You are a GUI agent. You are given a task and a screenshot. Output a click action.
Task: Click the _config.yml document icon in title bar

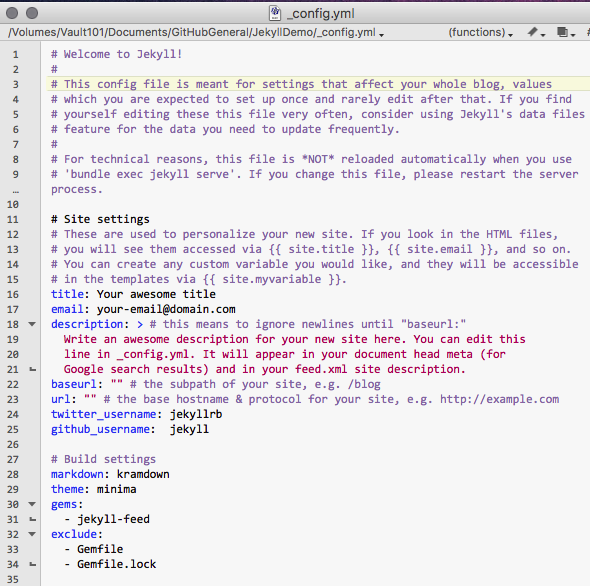coord(275,13)
